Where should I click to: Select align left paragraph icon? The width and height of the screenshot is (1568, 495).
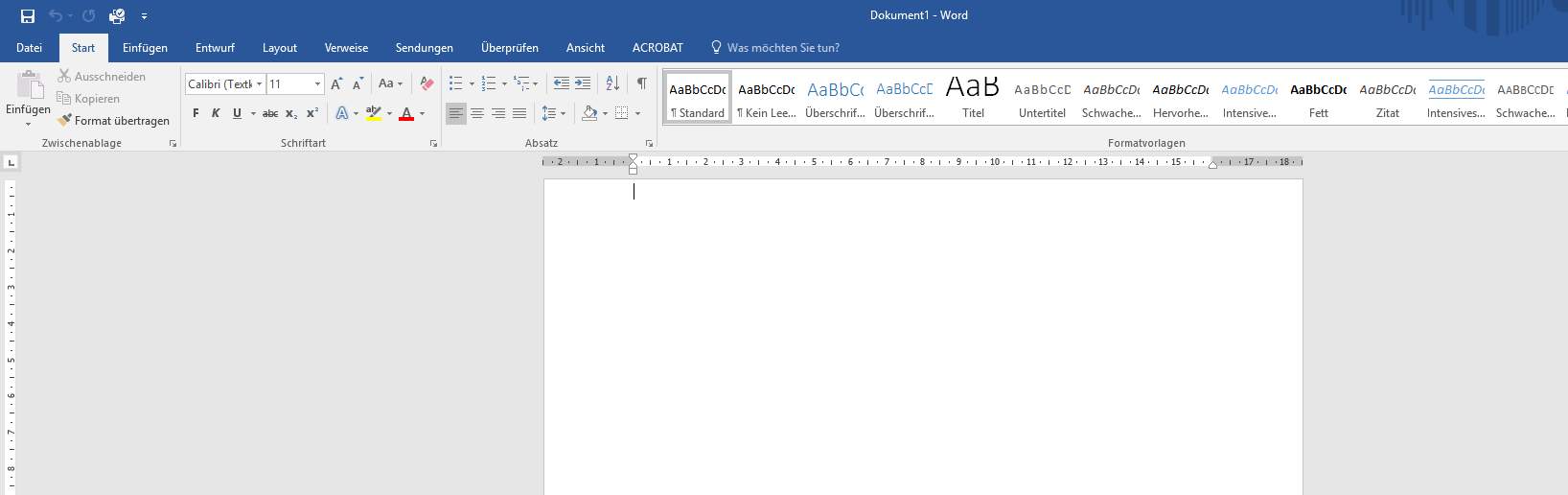[456, 113]
